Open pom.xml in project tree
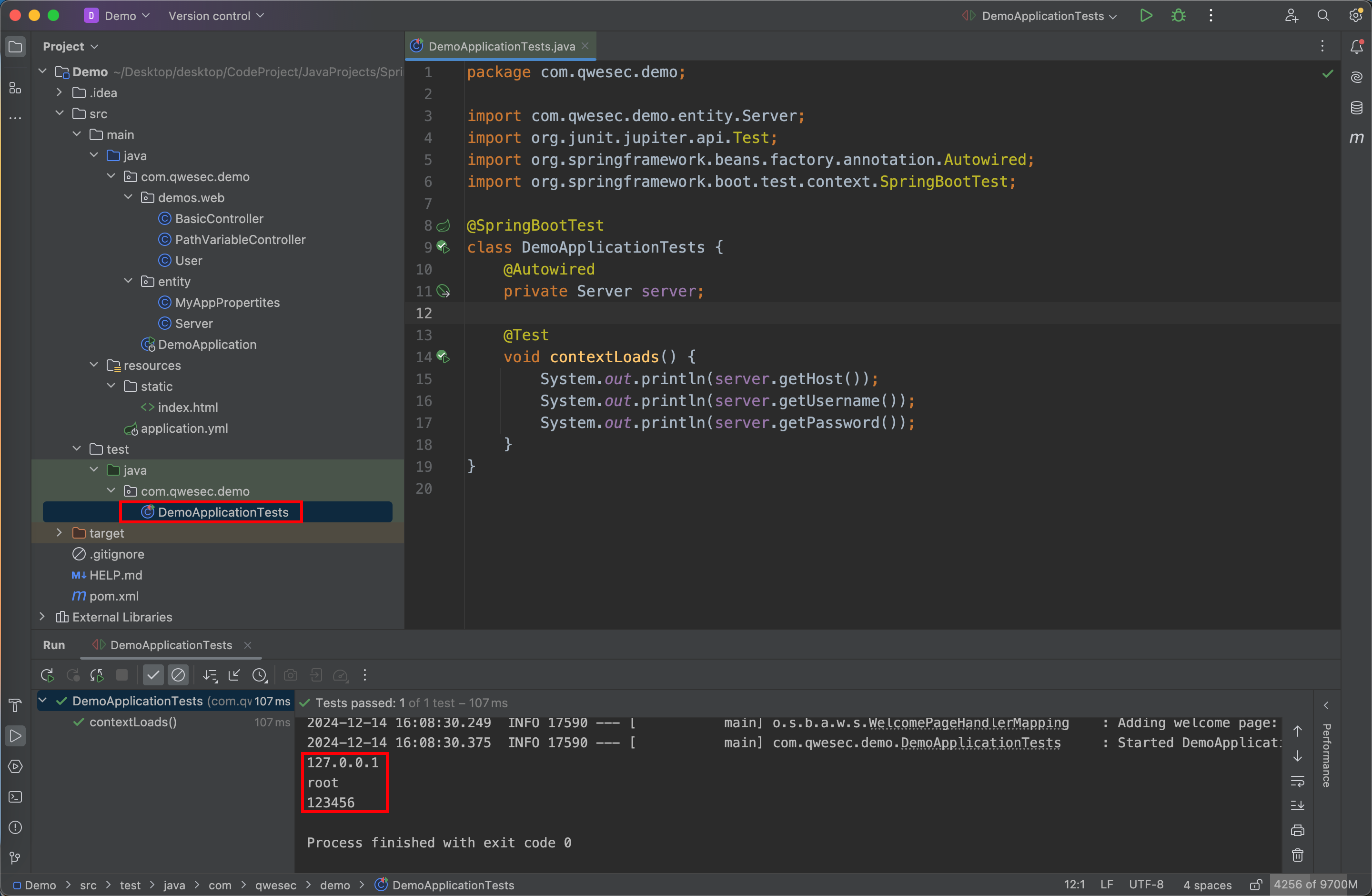Image resolution: width=1372 pixels, height=896 pixels. click(113, 596)
